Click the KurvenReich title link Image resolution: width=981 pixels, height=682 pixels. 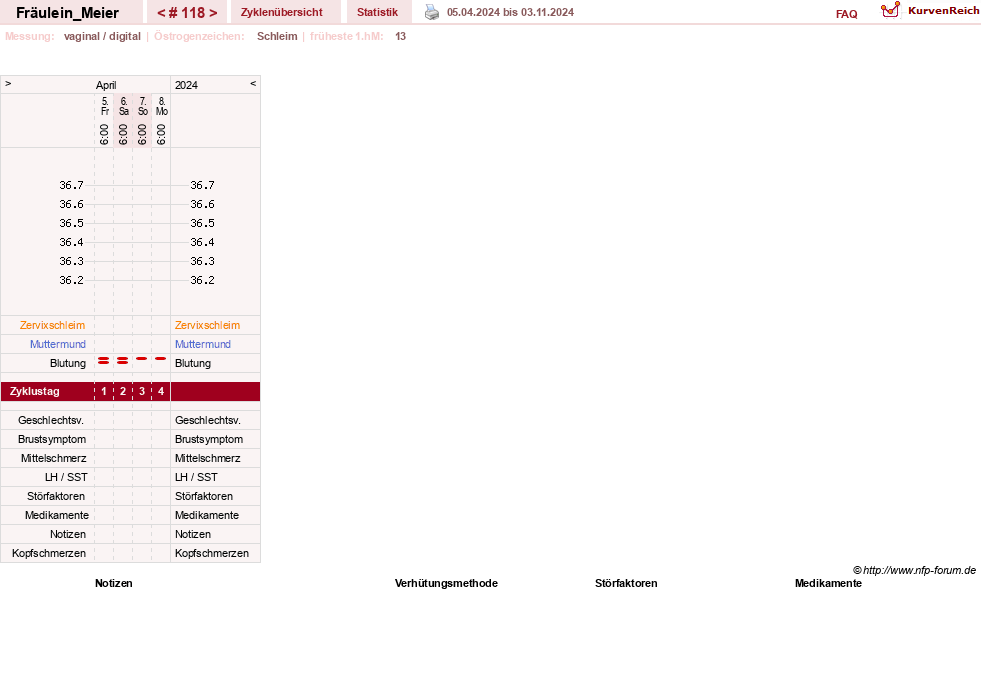pyautogui.click(x=943, y=11)
